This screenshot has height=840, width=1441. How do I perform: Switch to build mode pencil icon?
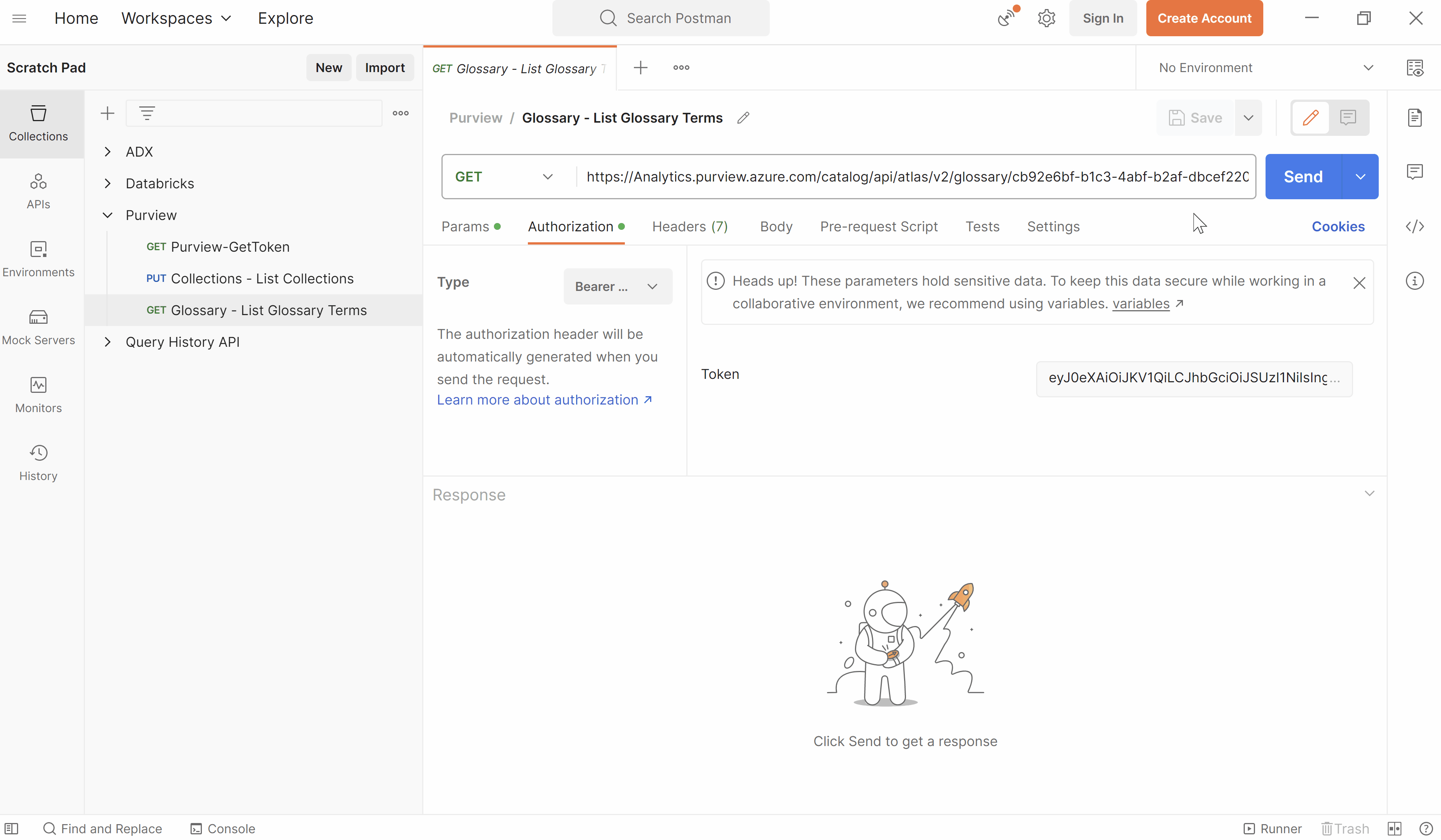1310,118
